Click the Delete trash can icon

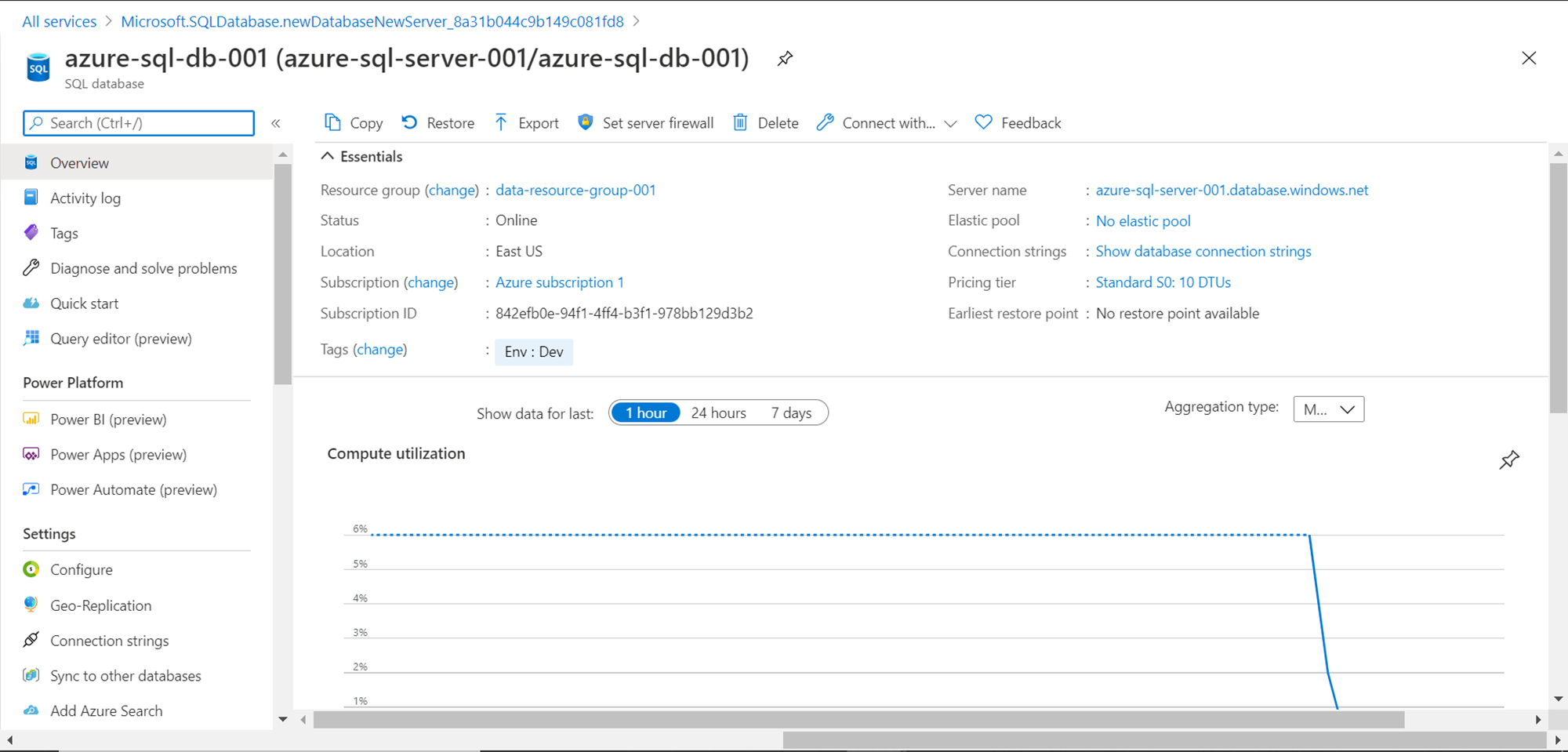(x=740, y=122)
